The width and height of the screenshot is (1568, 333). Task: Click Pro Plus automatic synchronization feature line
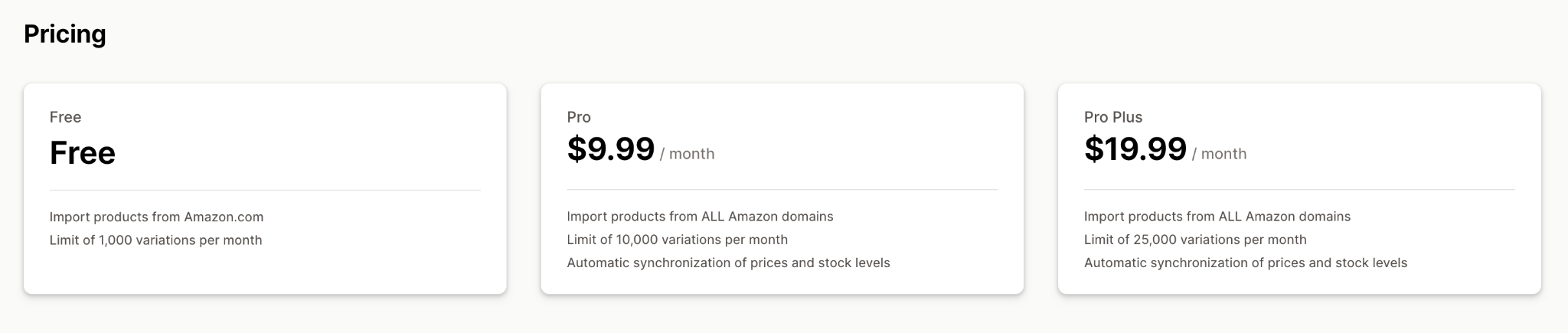(1246, 263)
